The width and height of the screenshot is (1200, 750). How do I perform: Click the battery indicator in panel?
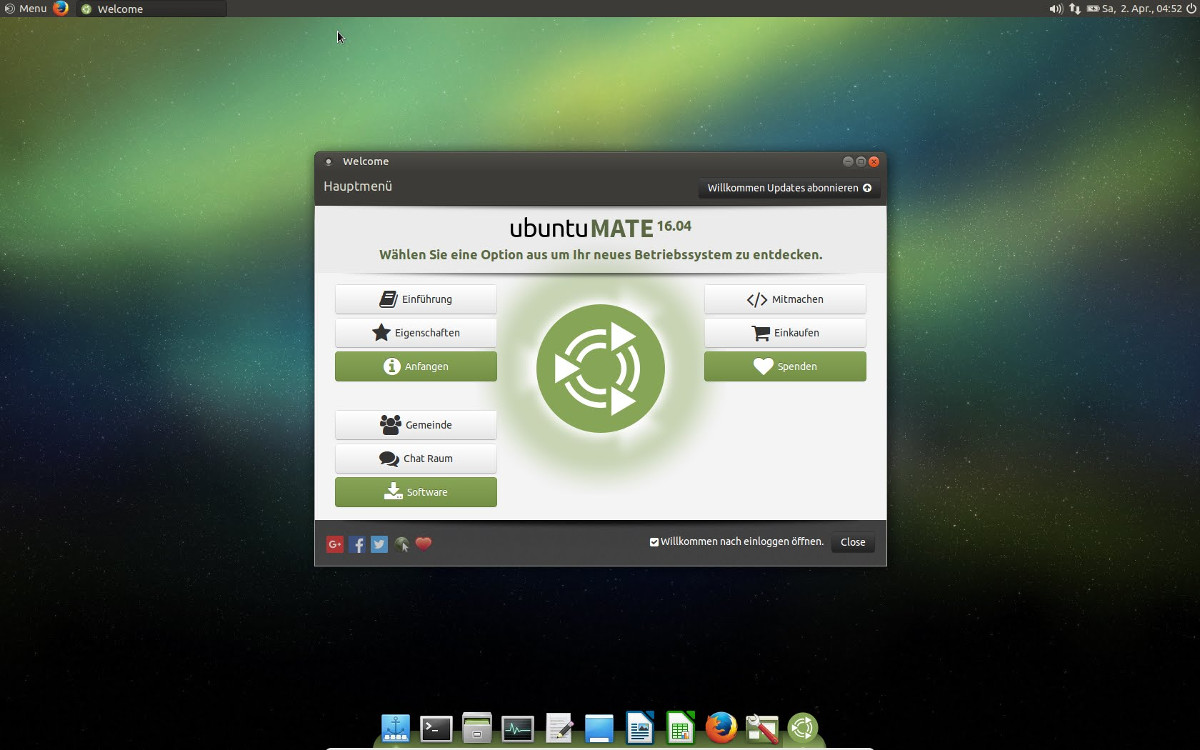[x=1093, y=8]
